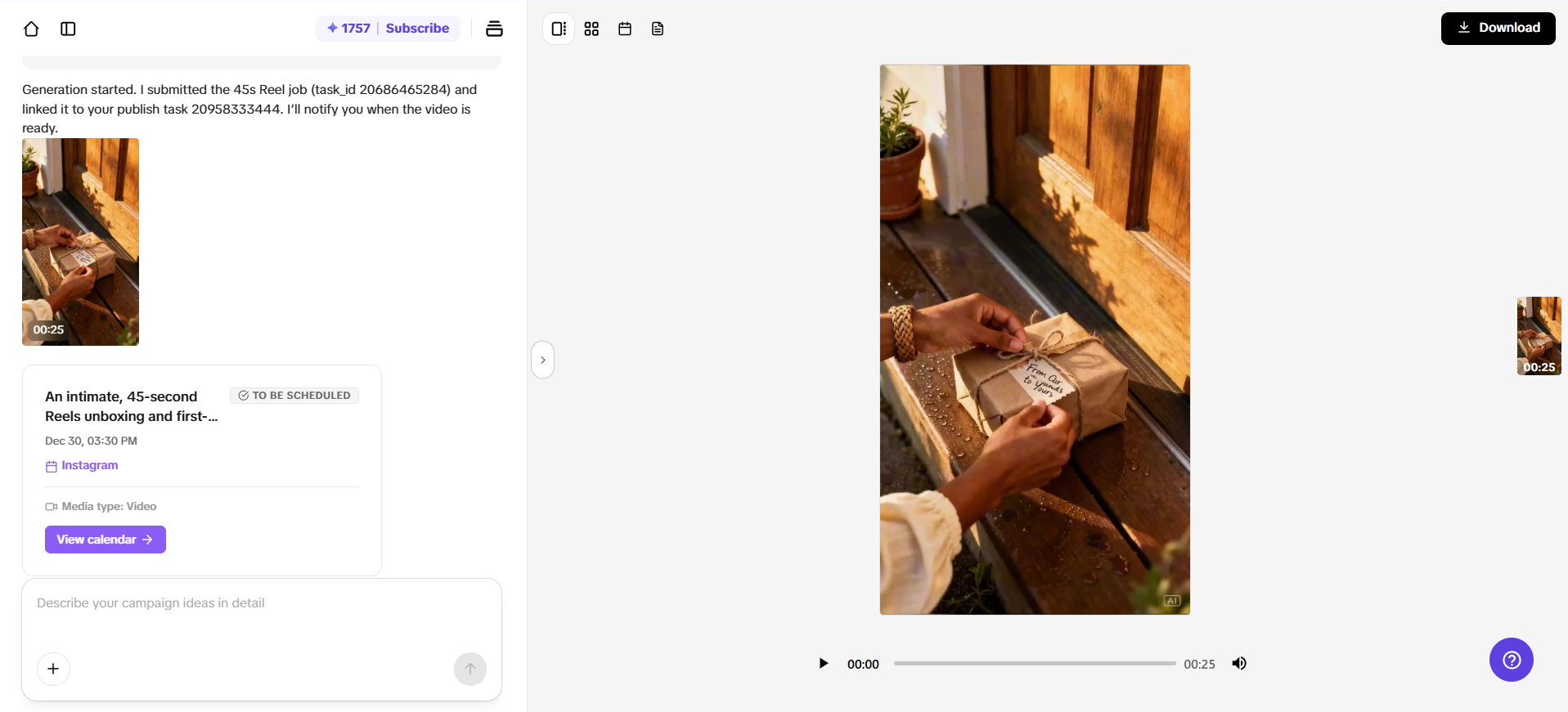The width and height of the screenshot is (1568, 712).
Task: Seek along the video progress bar
Action: [x=1035, y=664]
